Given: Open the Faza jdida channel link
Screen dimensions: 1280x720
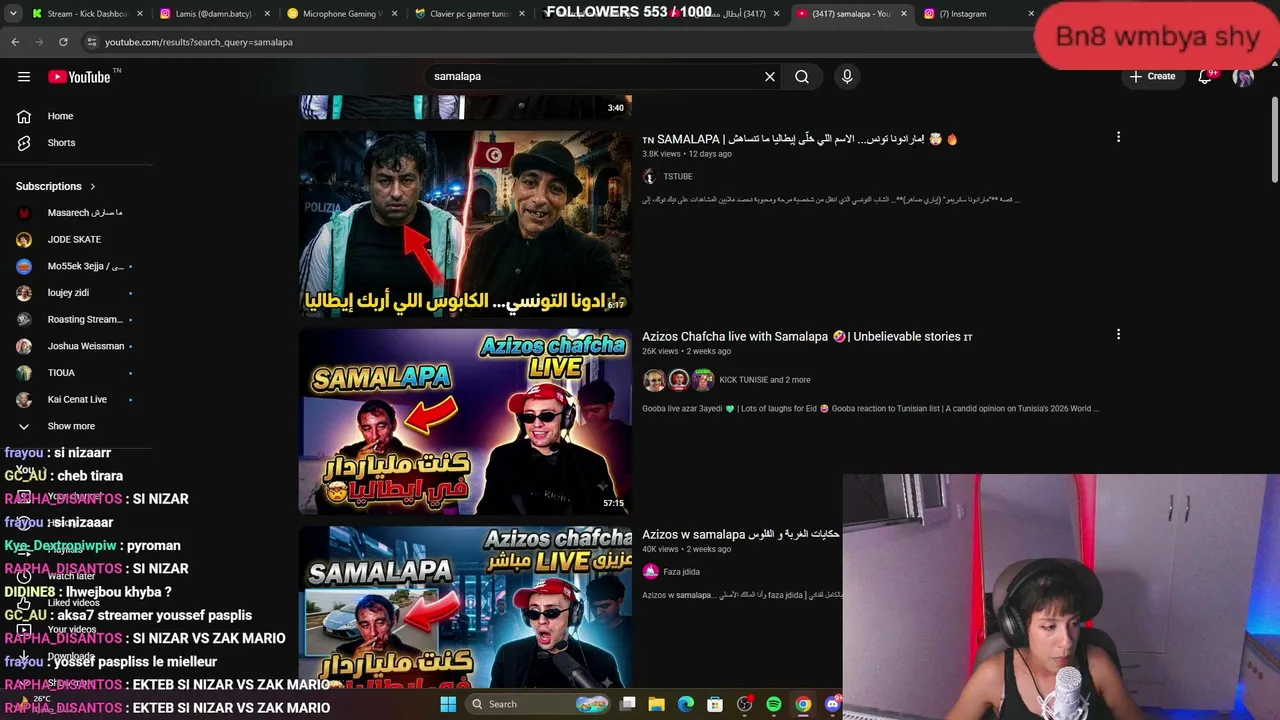Looking at the screenshot, I should coord(681,572).
